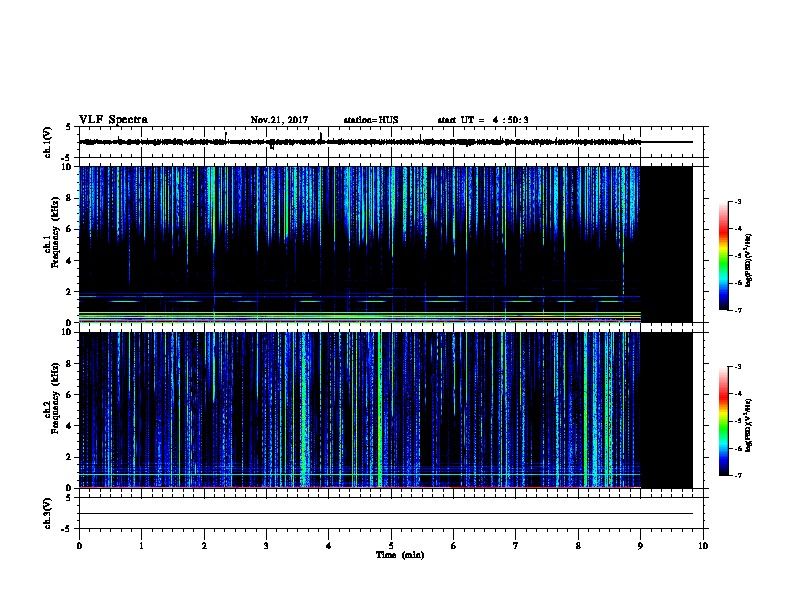Screen dimensions: 792x612
Task: Select the ch.1 'Frequency (kHz)' axis label
Action: click(55, 232)
